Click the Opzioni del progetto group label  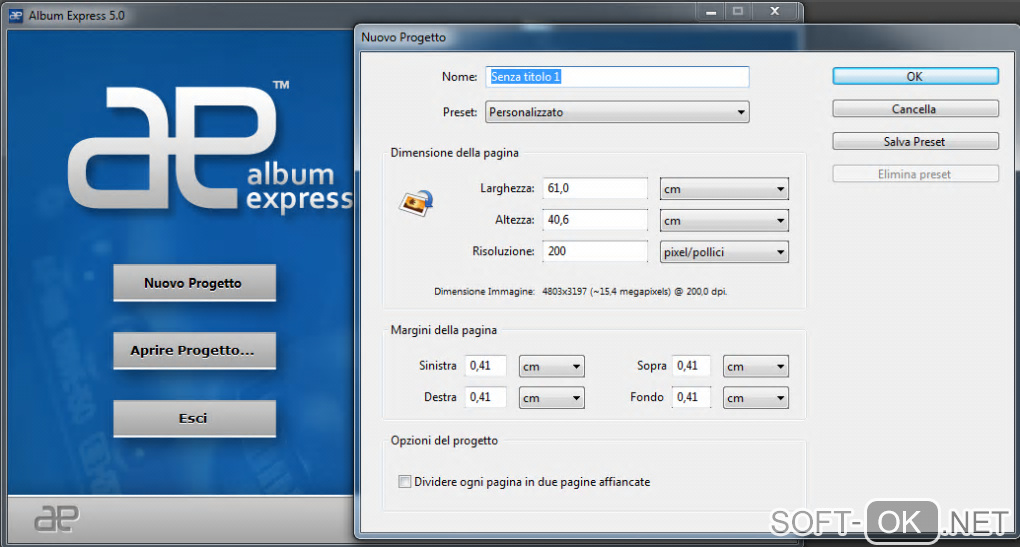point(444,440)
